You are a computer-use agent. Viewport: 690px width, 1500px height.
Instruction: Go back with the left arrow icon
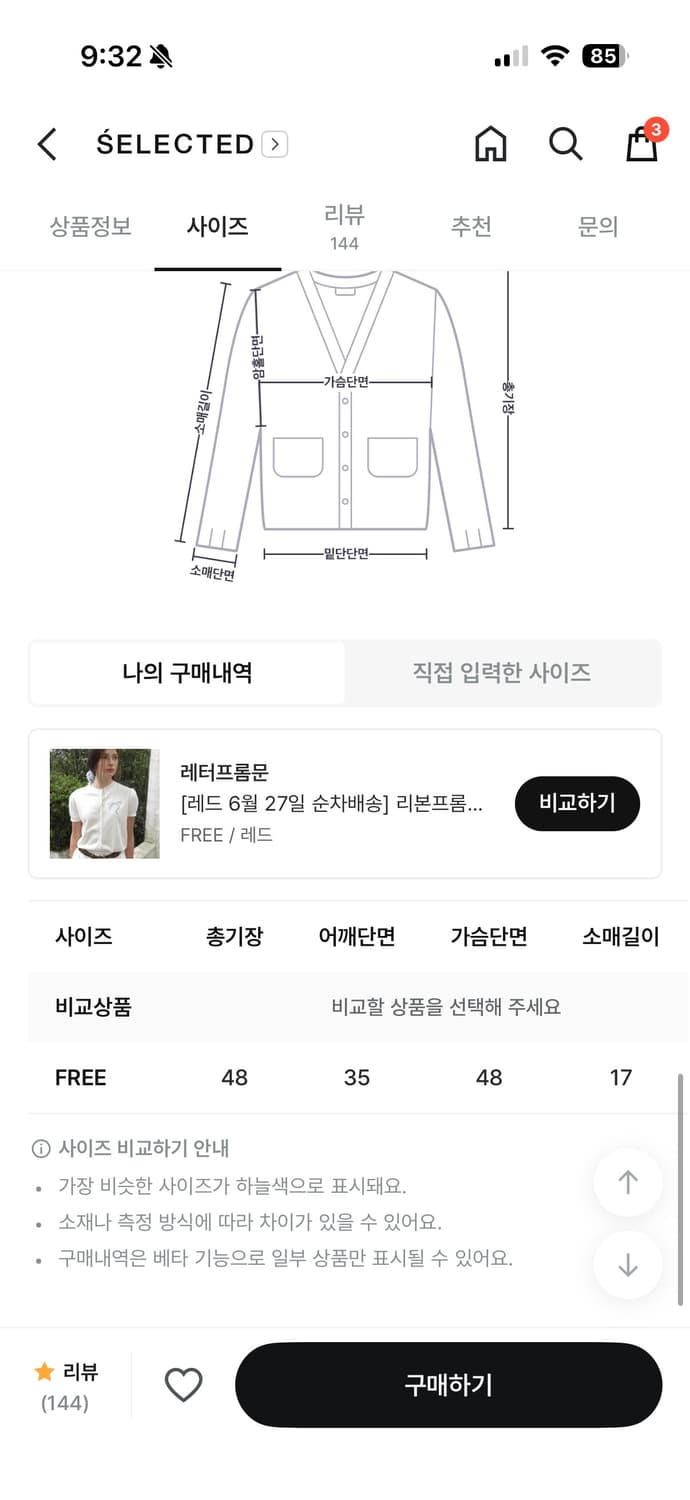[x=46, y=144]
